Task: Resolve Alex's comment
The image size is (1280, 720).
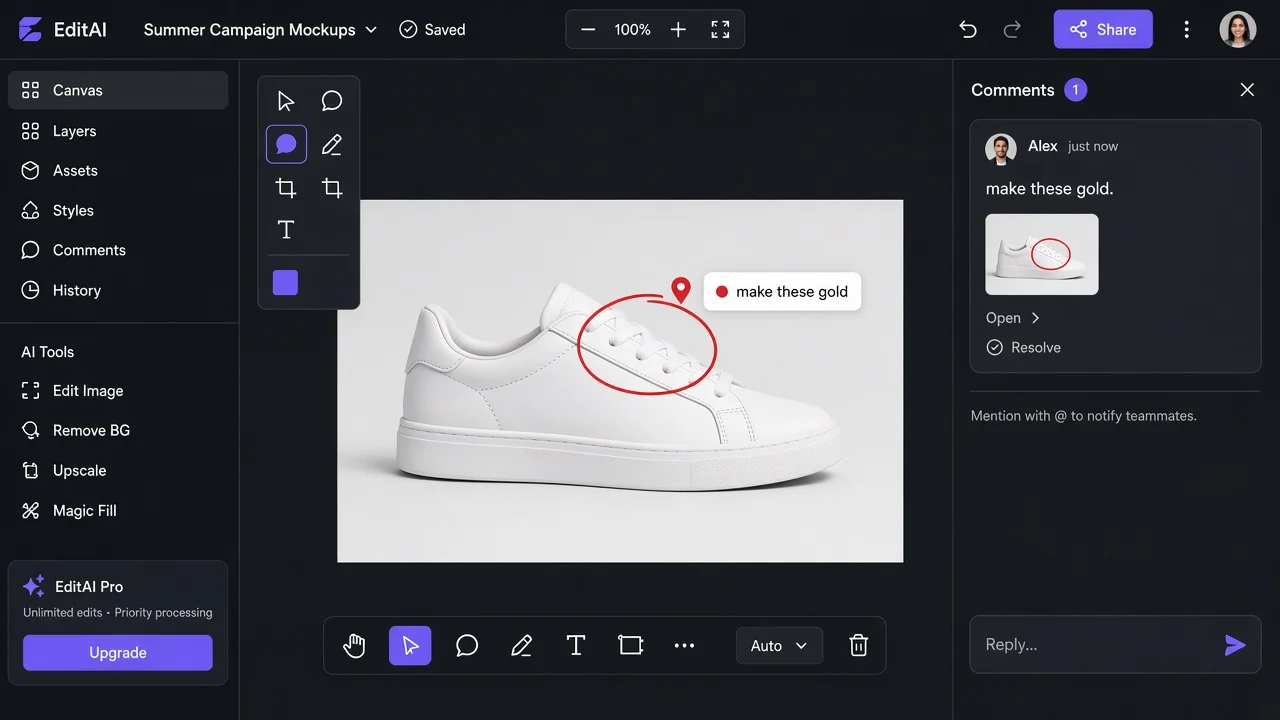Action: click(1023, 348)
